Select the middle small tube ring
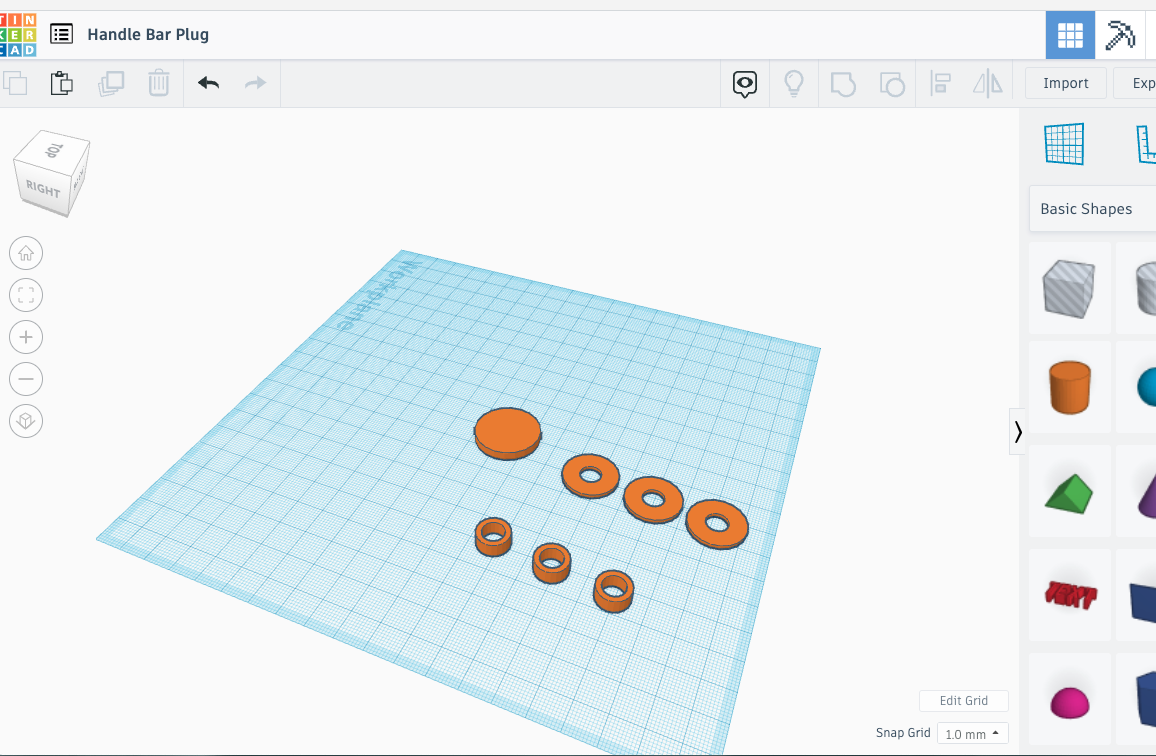 pos(551,563)
